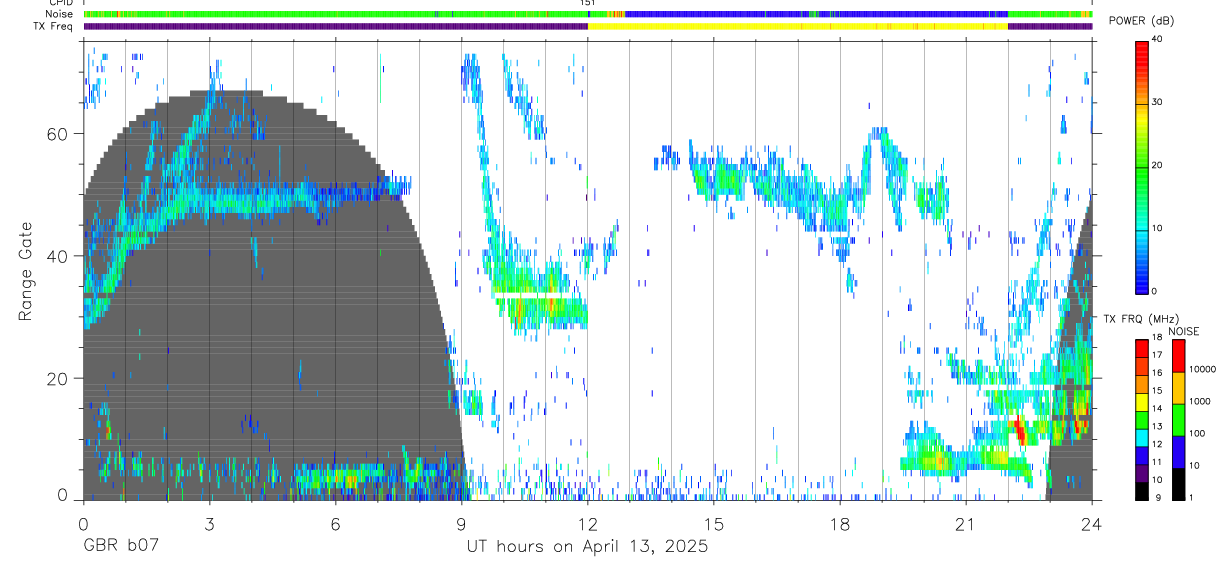
Task: Click the '21' hour tick label
Action: click(966, 524)
